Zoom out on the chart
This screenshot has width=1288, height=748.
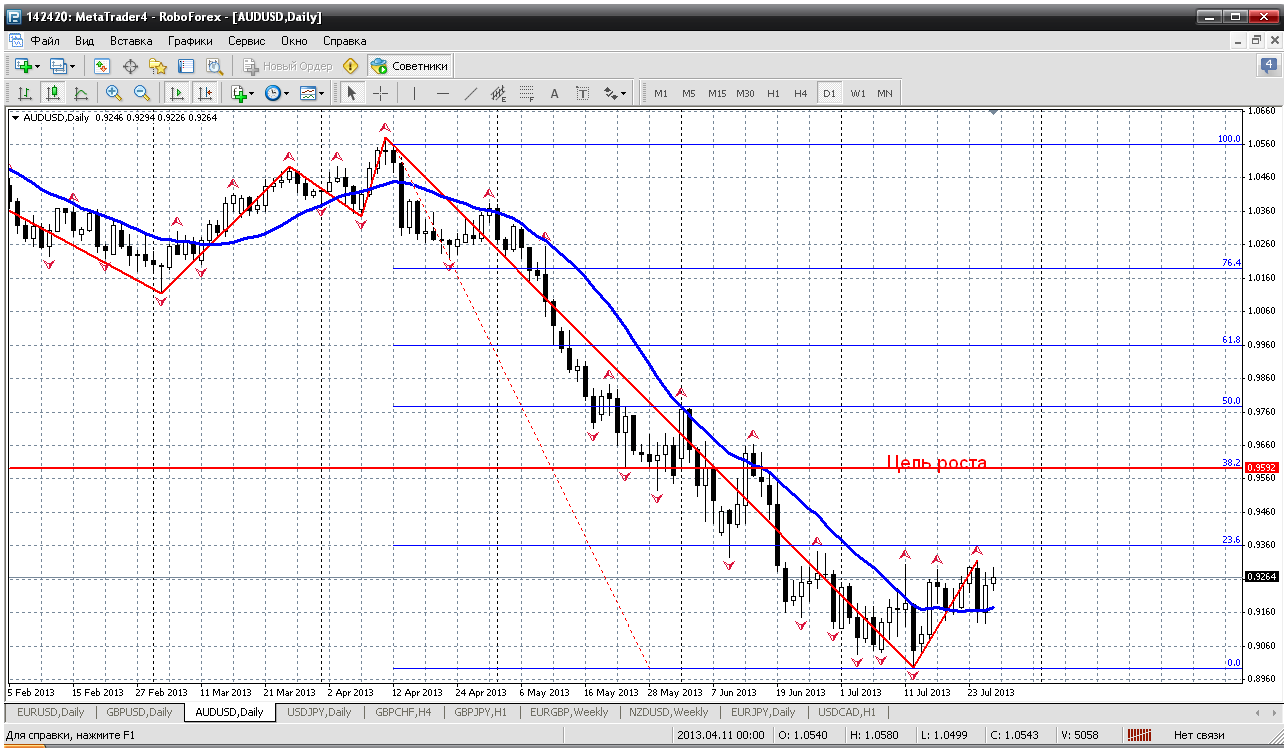click(141, 93)
